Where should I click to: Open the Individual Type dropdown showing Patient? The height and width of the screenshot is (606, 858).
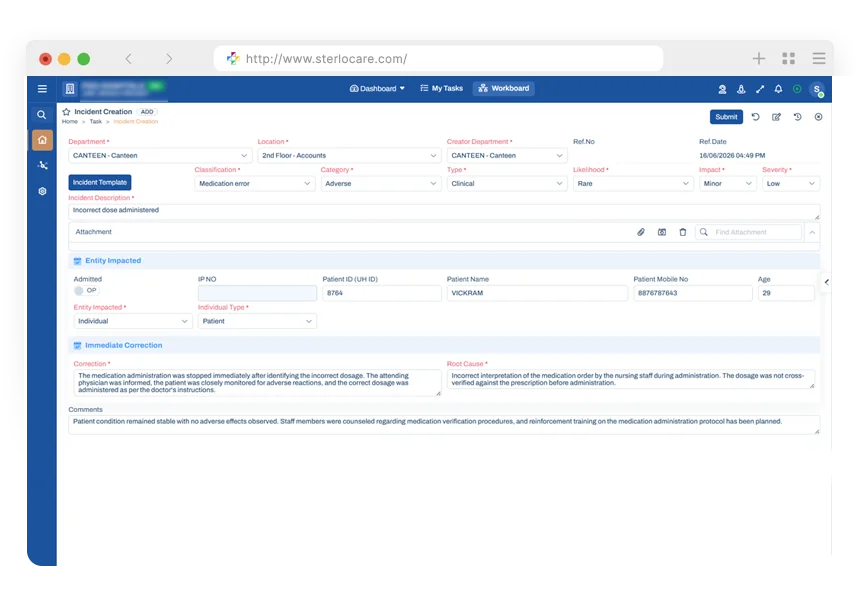click(257, 321)
